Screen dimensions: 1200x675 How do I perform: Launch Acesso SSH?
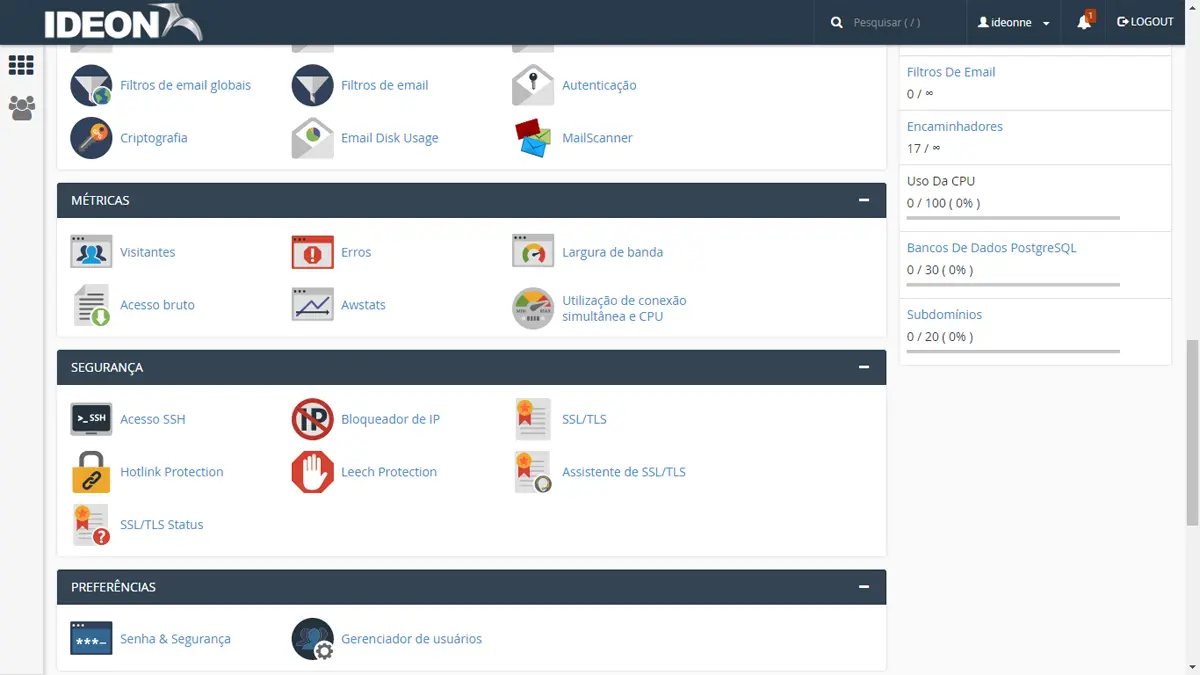[x=152, y=419]
